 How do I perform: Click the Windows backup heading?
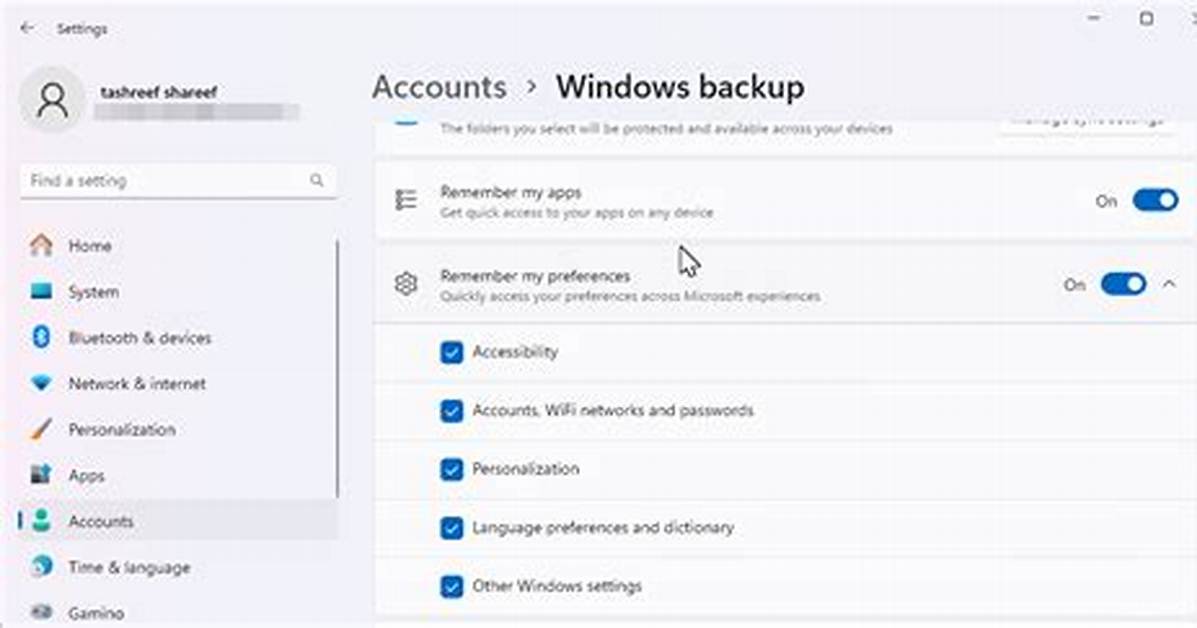point(679,86)
